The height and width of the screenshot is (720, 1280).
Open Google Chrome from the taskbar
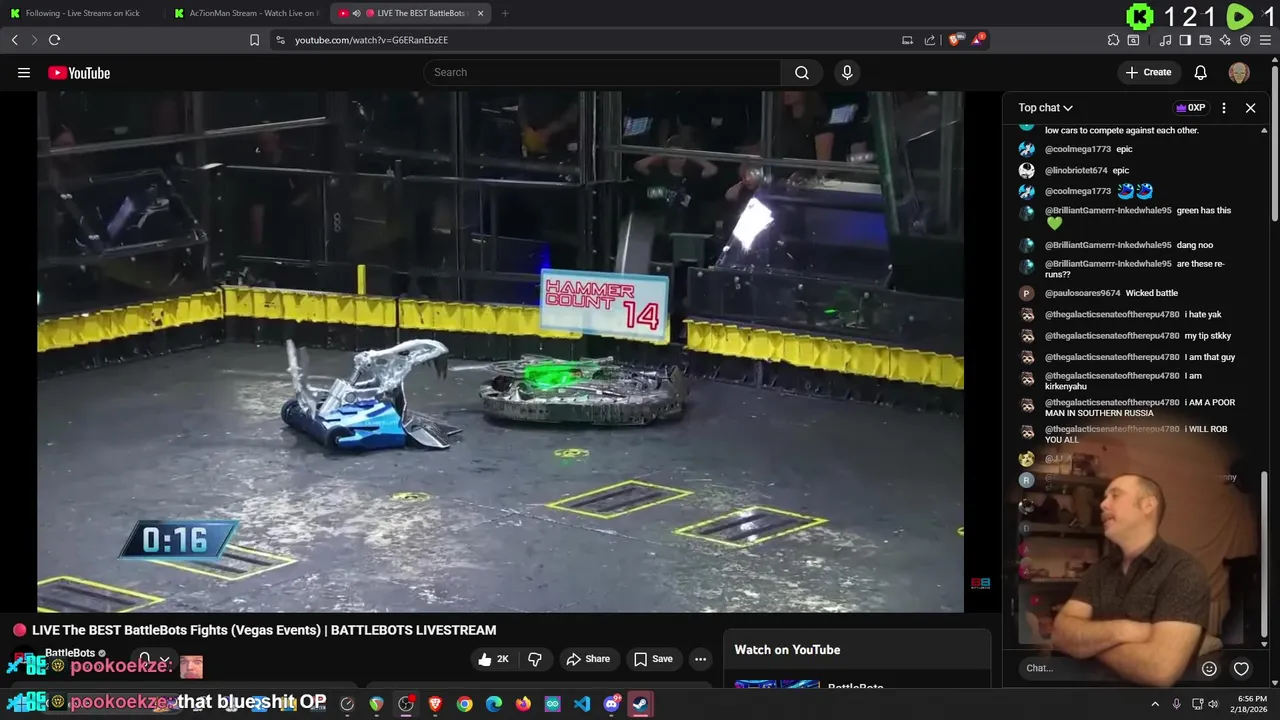click(x=465, y=704)
